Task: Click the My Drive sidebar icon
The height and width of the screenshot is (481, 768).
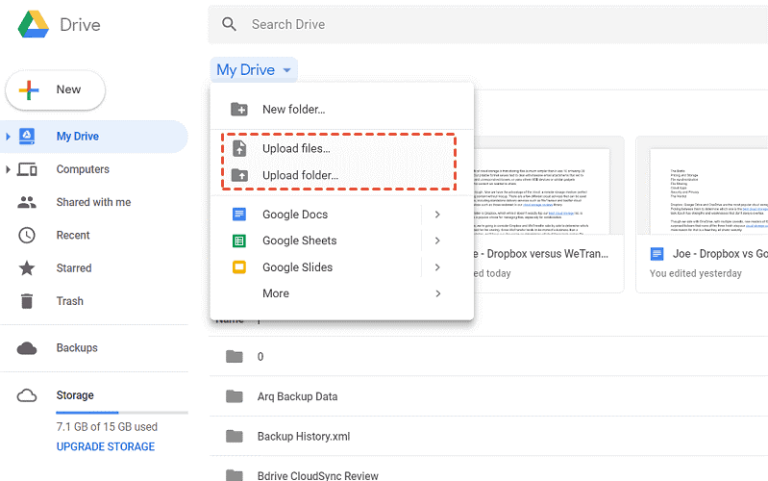Action: click(27, 136)
